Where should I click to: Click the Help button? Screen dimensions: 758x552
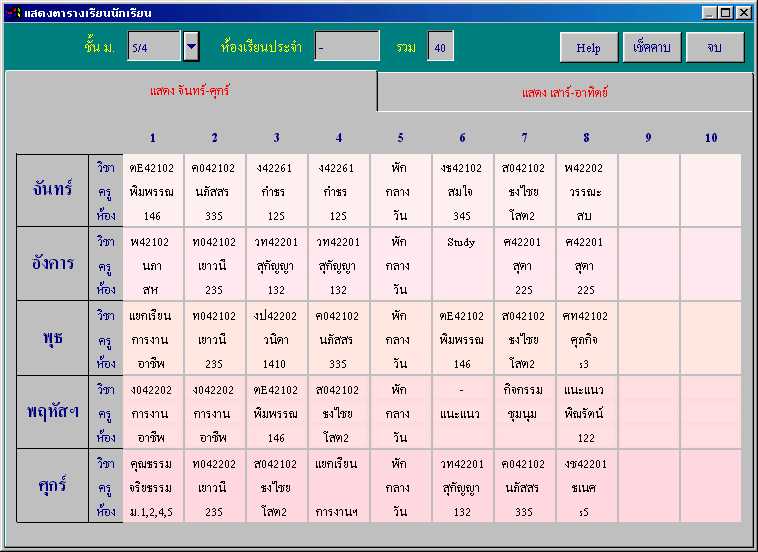588,47
